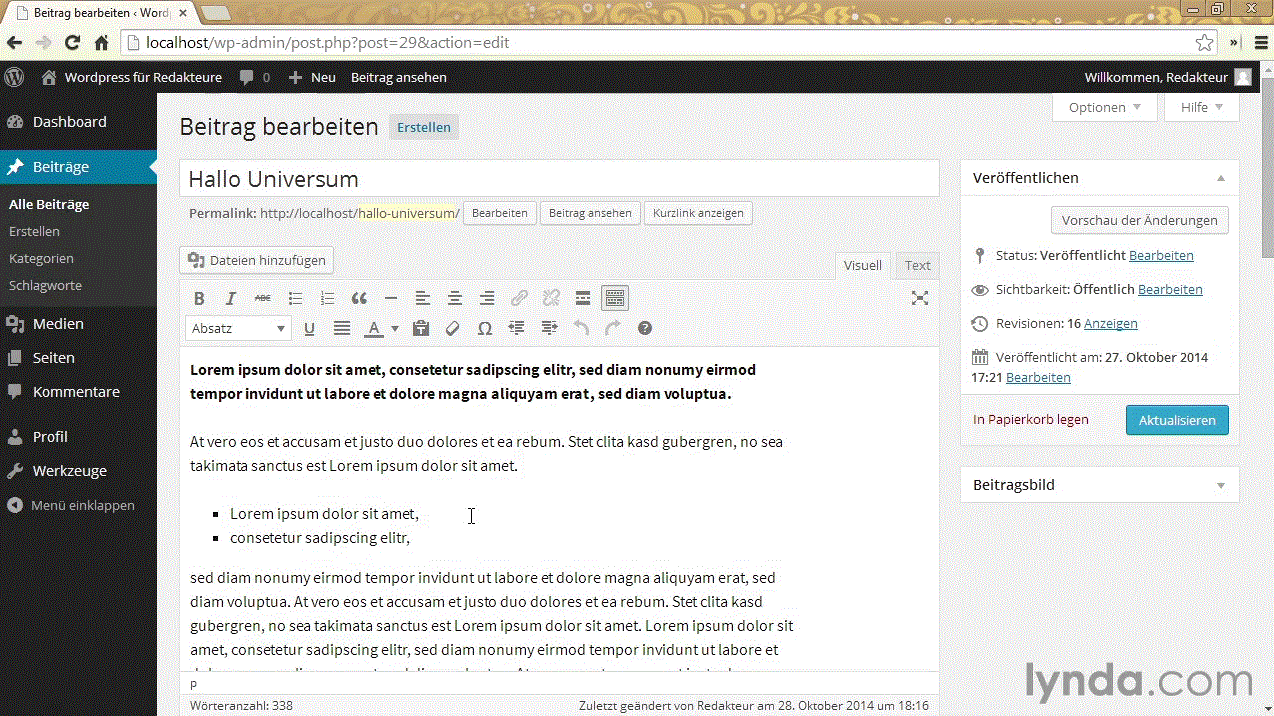This screenshot has width=1274, height=716.
Task: Insert a blockquote
Action: 359,298
